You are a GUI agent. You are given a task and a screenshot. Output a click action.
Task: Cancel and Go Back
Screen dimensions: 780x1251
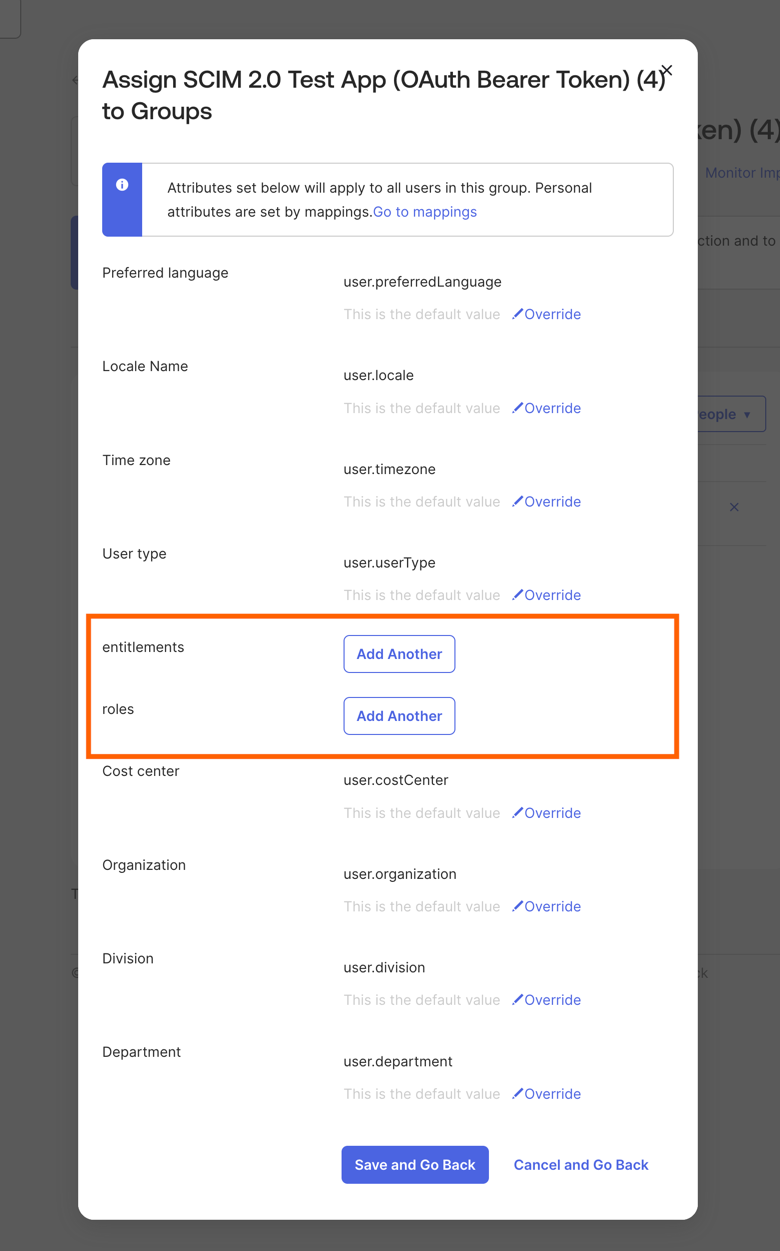[x=581, y=1165]
